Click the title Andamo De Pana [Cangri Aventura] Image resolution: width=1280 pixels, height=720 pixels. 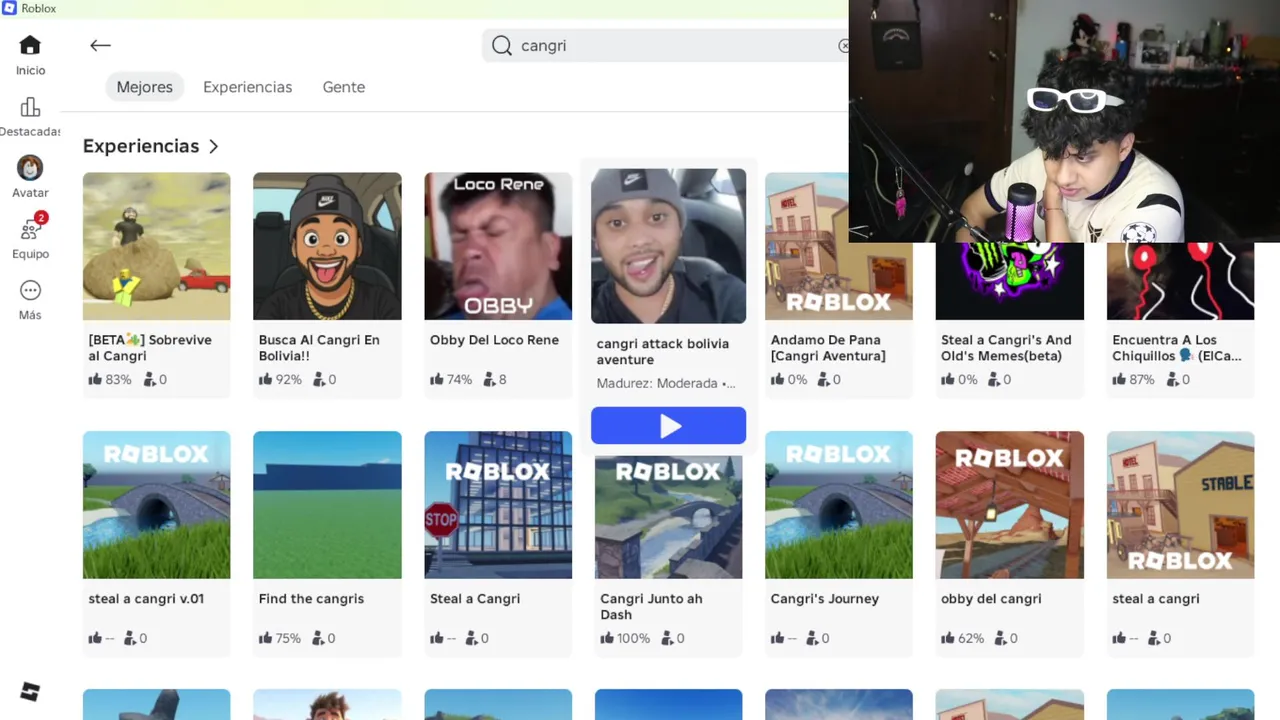click(x=828, y=348)
